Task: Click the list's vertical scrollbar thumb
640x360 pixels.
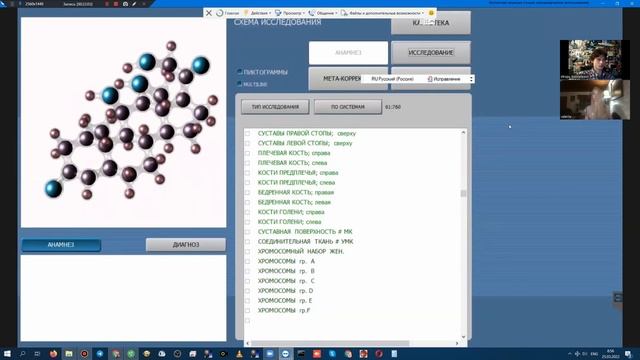Action: [463, 193]
